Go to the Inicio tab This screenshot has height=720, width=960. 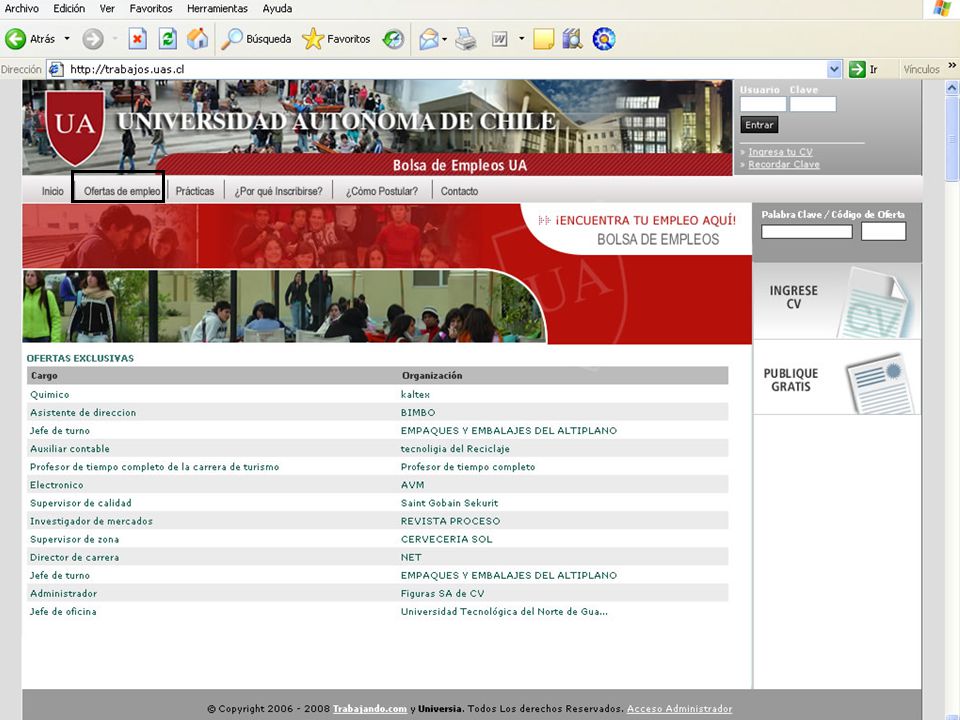tap(53, 191)
